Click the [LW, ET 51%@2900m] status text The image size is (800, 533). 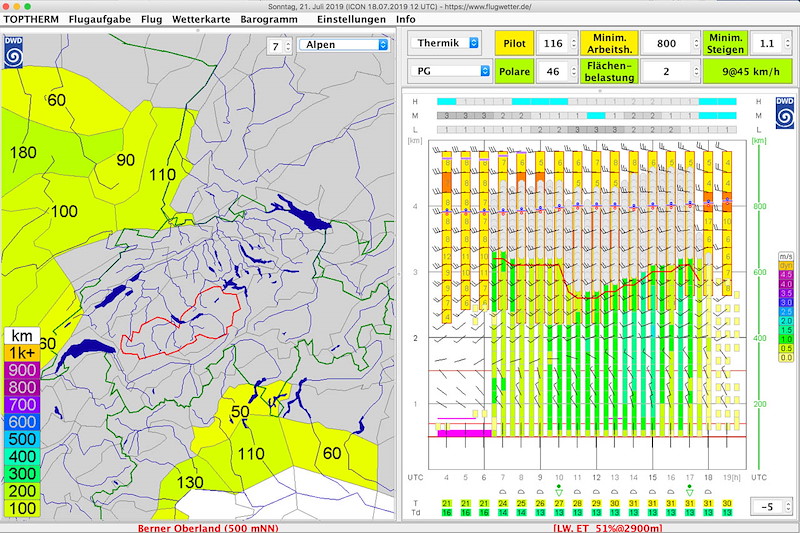tap(608, 528)
